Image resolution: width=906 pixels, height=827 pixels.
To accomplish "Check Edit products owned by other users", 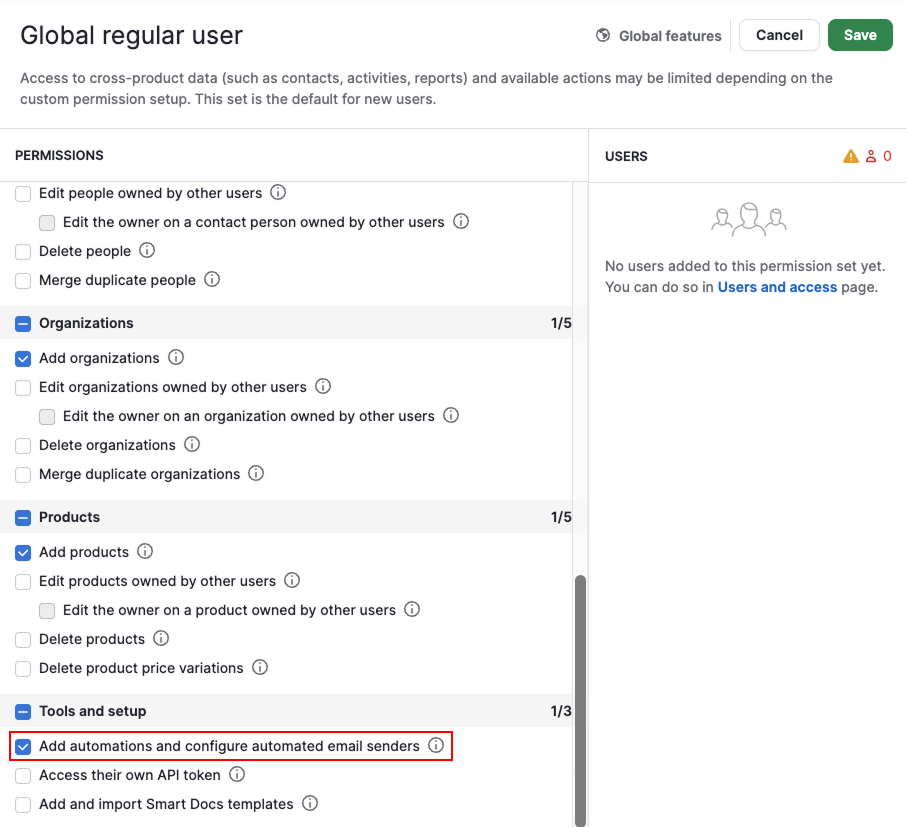I will coord(23,581).
